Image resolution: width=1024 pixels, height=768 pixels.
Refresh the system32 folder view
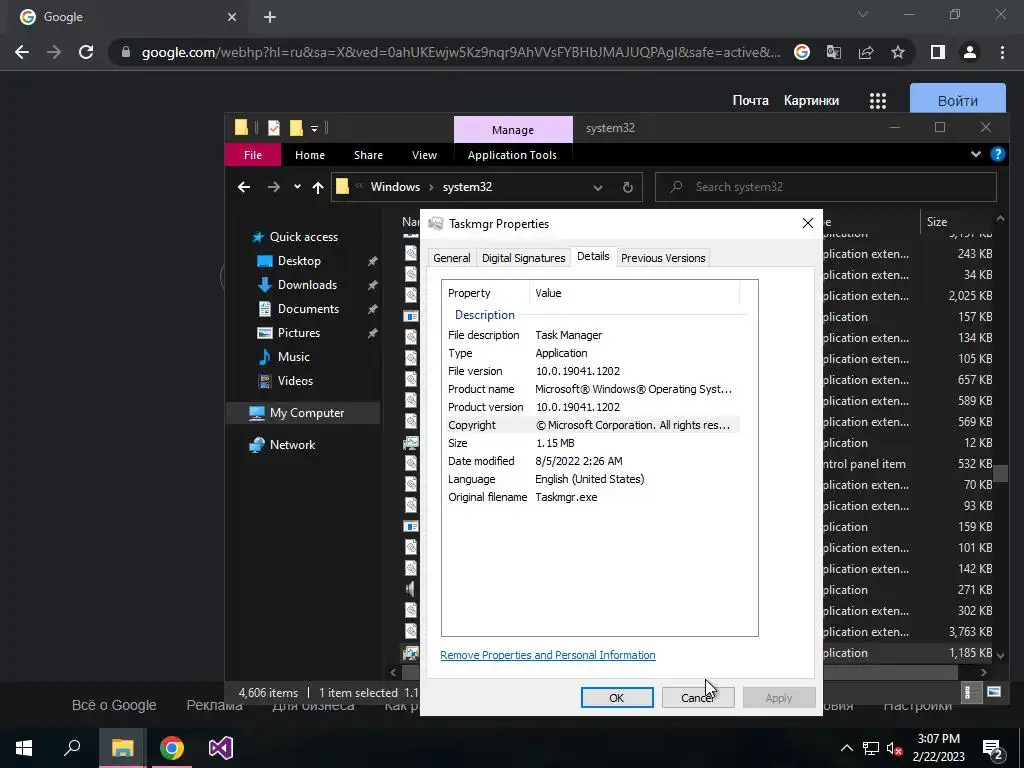pos(628,187)
